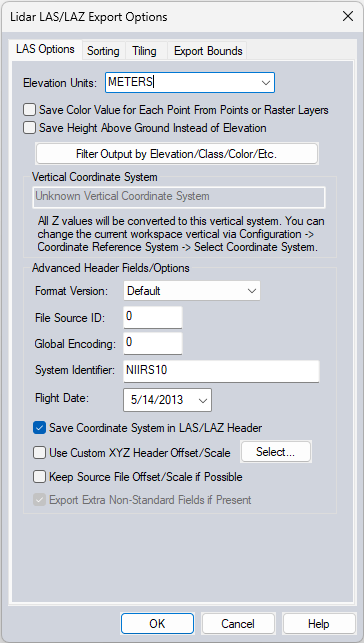Enable Save Color Value for Each Point
Viewport: 364px width, 643px height.
(x=29, y=110)
